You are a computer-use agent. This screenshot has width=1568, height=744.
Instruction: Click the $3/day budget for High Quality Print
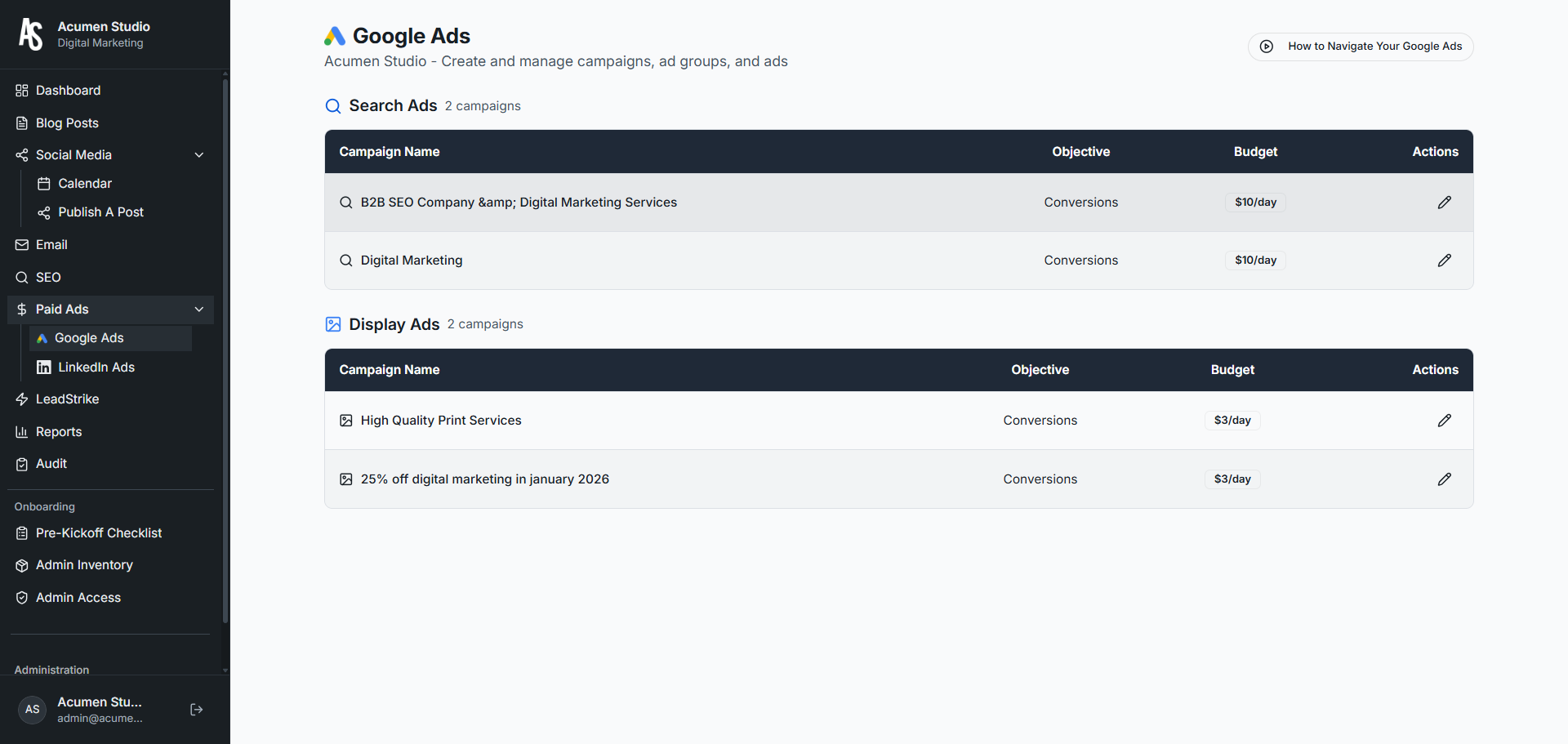tap(1232, 421)
